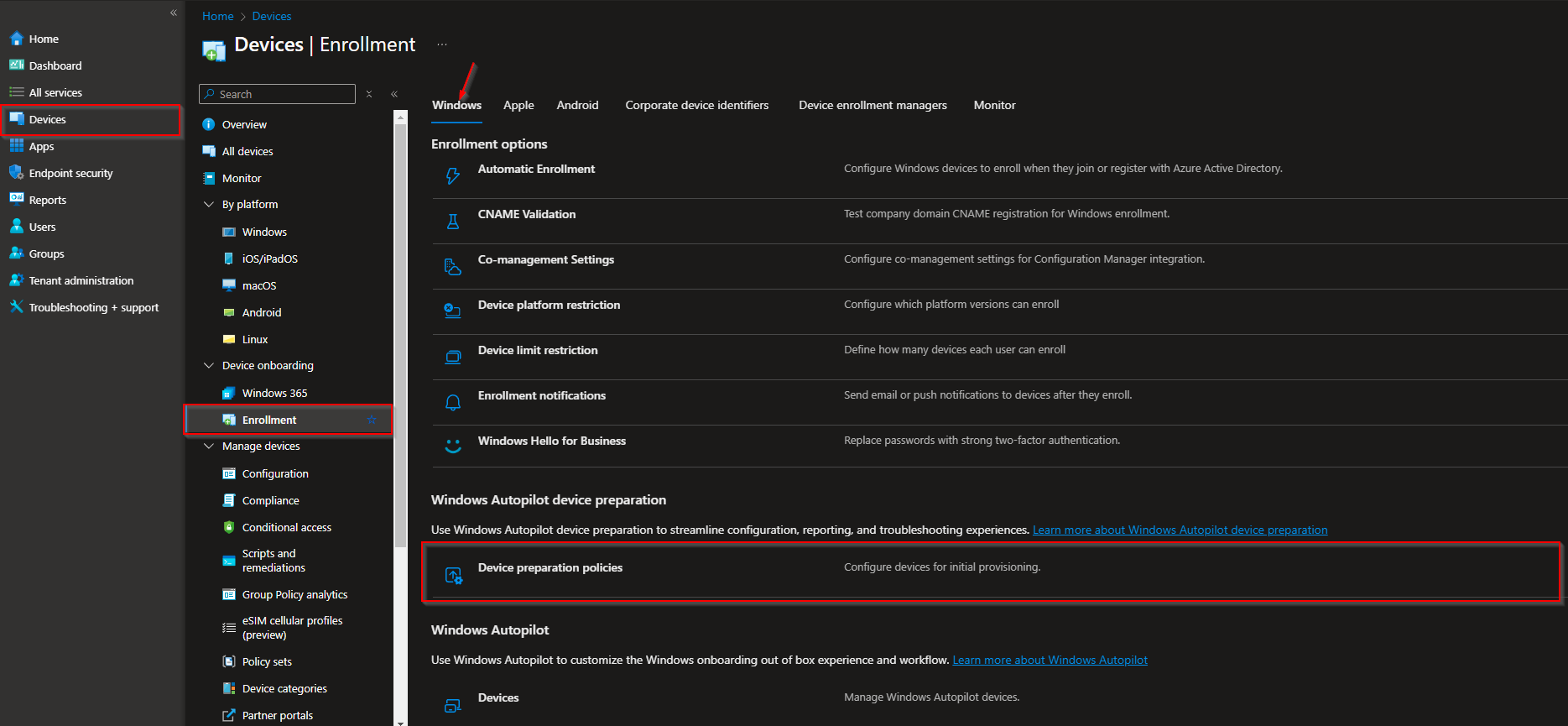Select the Automatic Enrollment option
Image resolution: width=1568 pixels, height=726 pixels.
(536, 169)
